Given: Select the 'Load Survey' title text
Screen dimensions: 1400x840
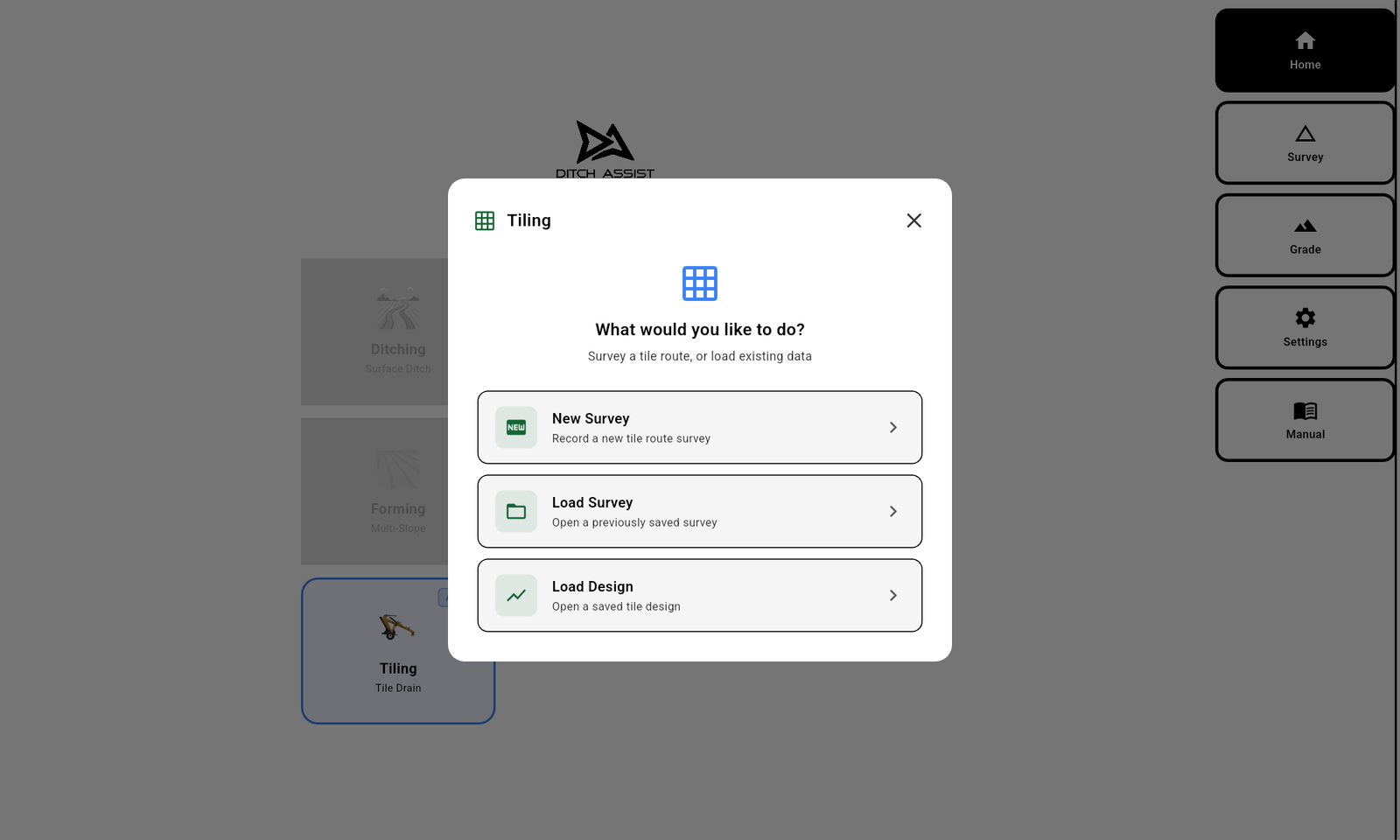Looking at the screenshot, I should coord(592,502).
